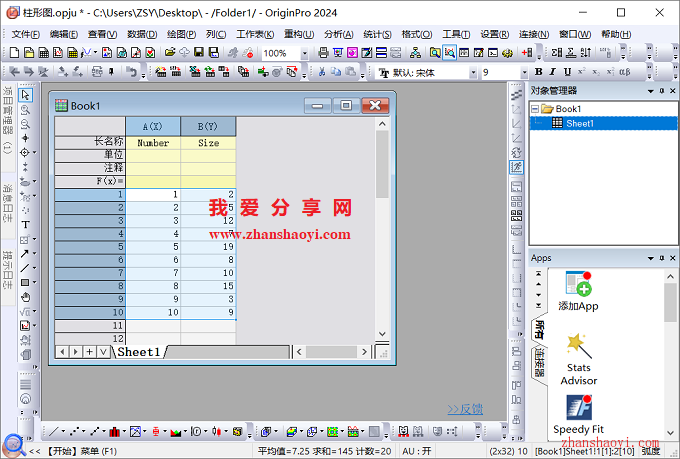Select the Pointer tool
The height and width of the screenshot is (459, 680).
tap(25, 95)
